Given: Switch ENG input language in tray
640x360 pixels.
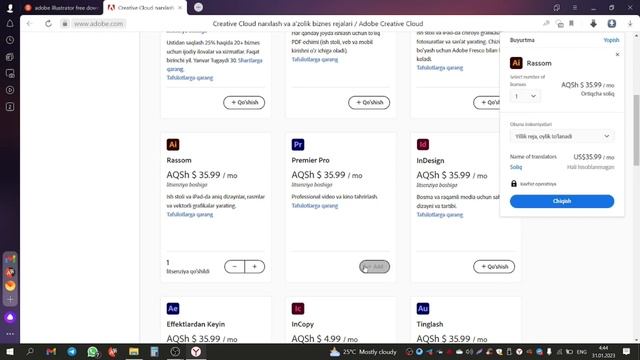Looking at the screenshot, I should click(582, 352).
